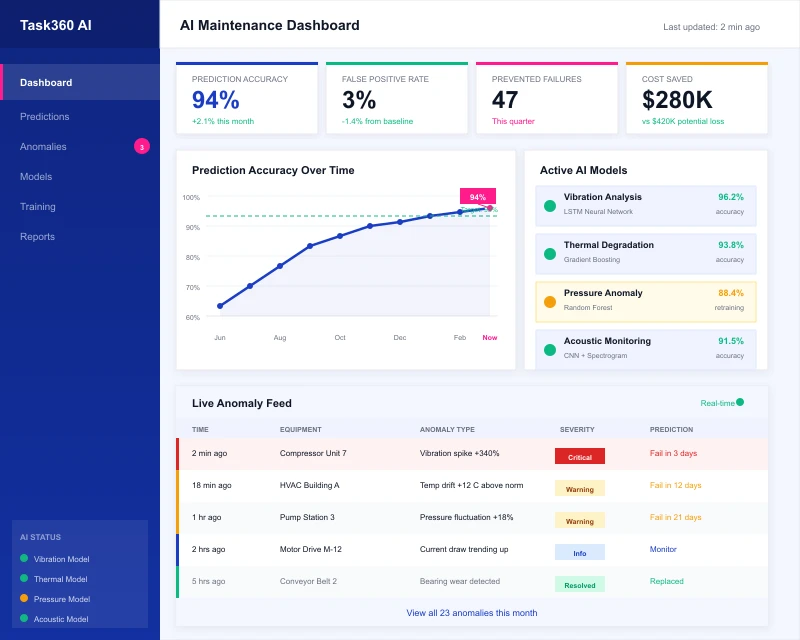Click View all 23 anomalies this month
Viewport: 800px width, 640px height.
point(471,613)
